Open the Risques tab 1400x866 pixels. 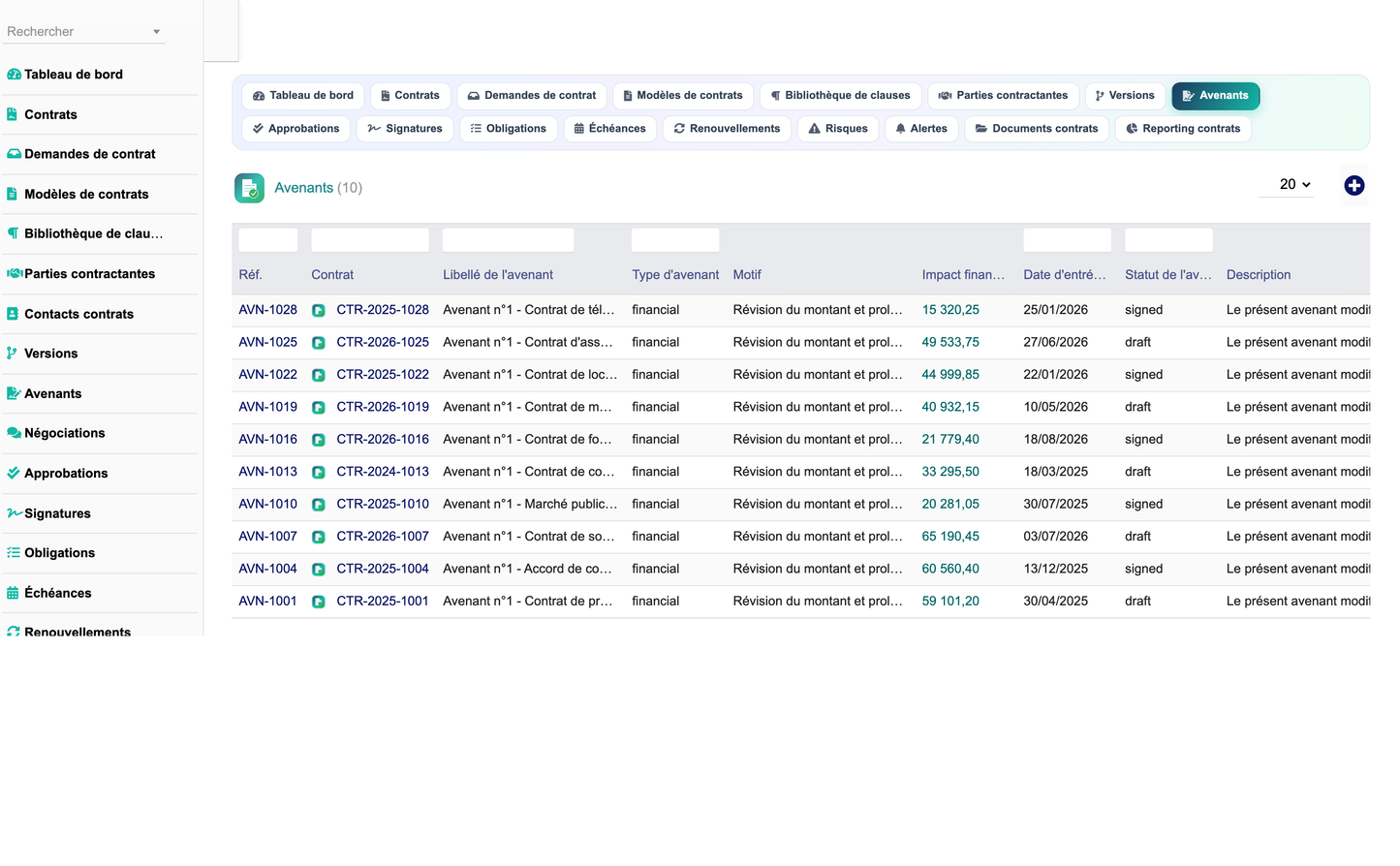[x=838, y=129]
